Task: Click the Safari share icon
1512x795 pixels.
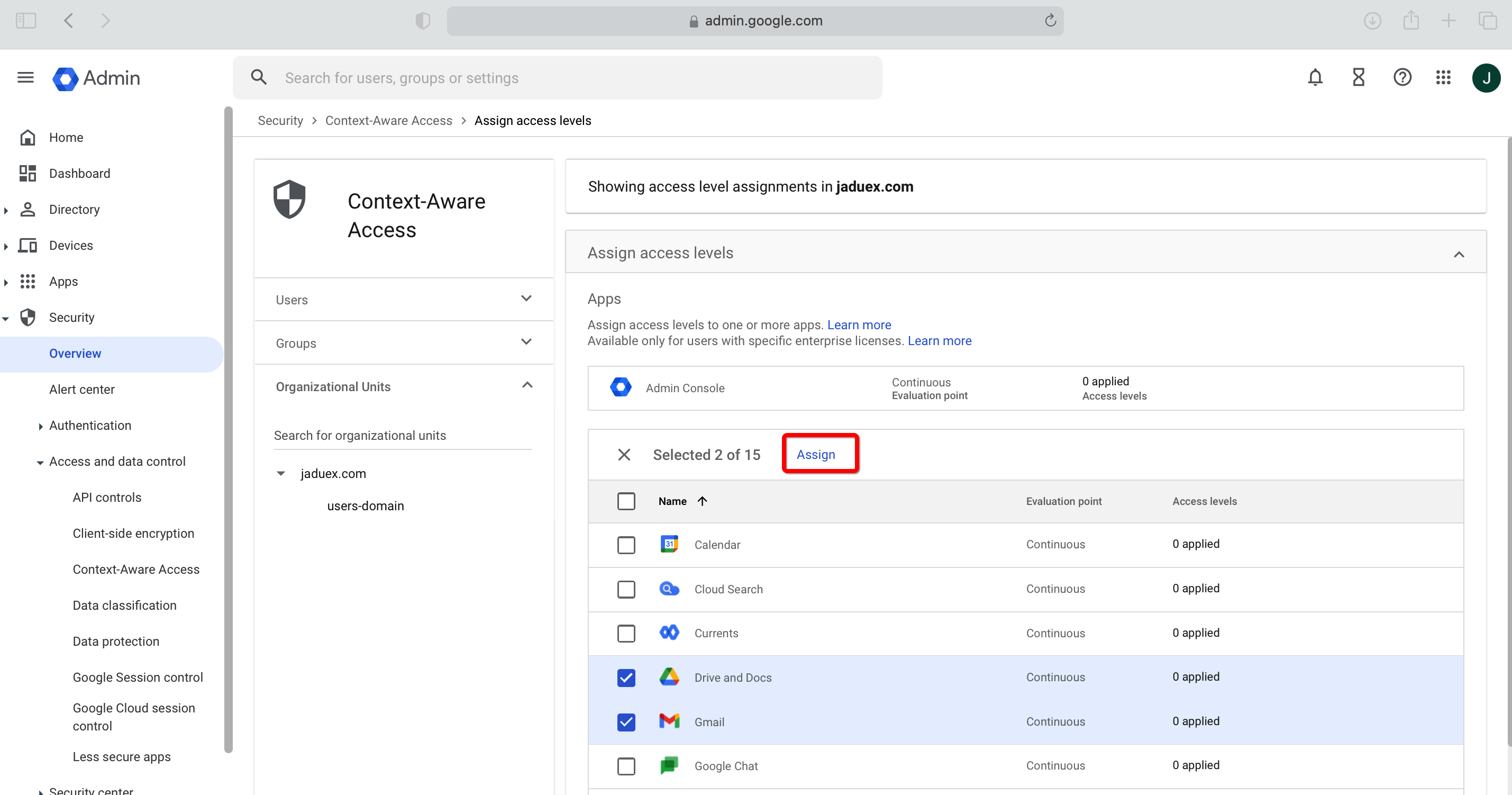Action: coord(1410,21)
